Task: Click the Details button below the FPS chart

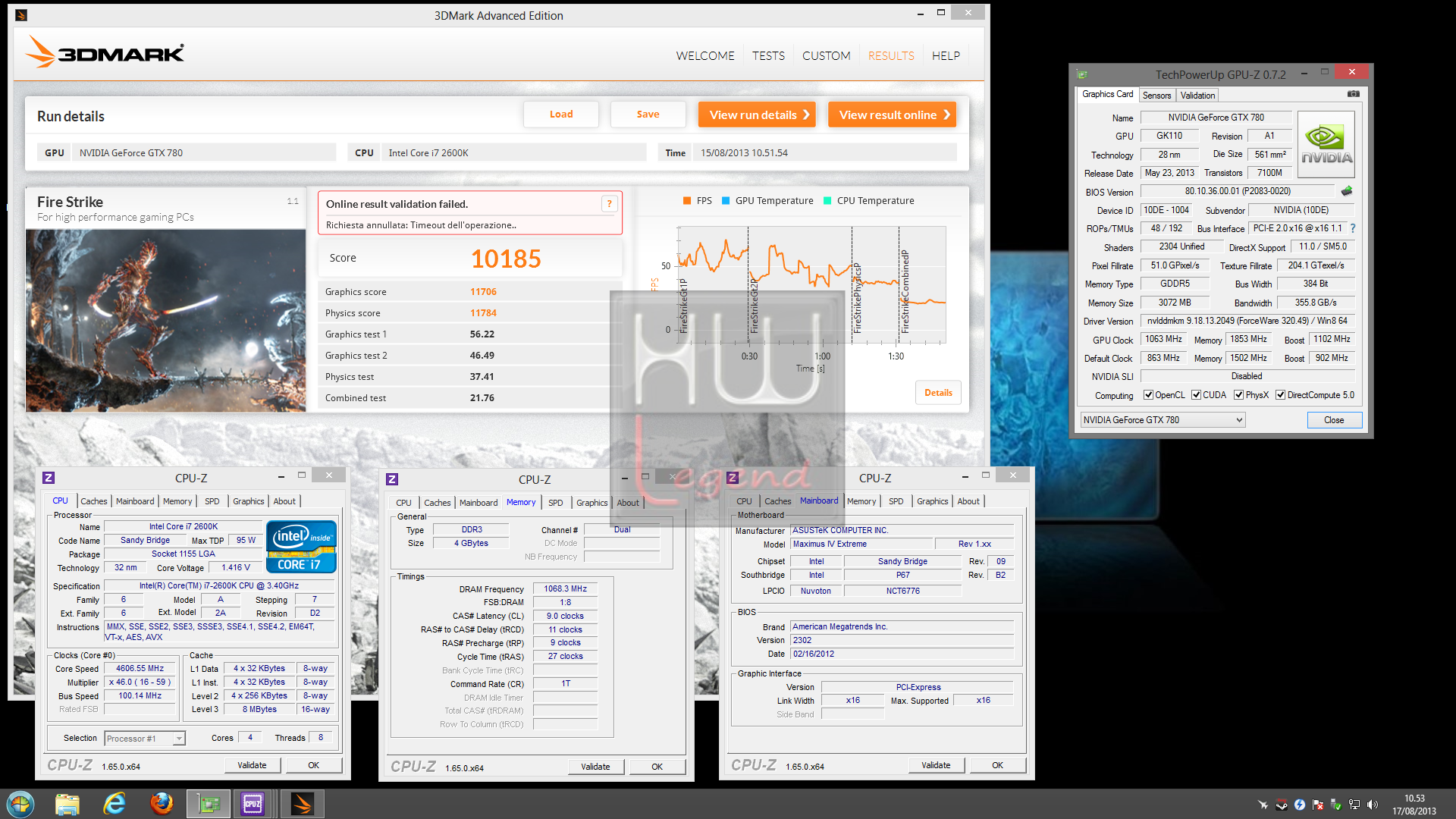Action: tap(938, 393)
